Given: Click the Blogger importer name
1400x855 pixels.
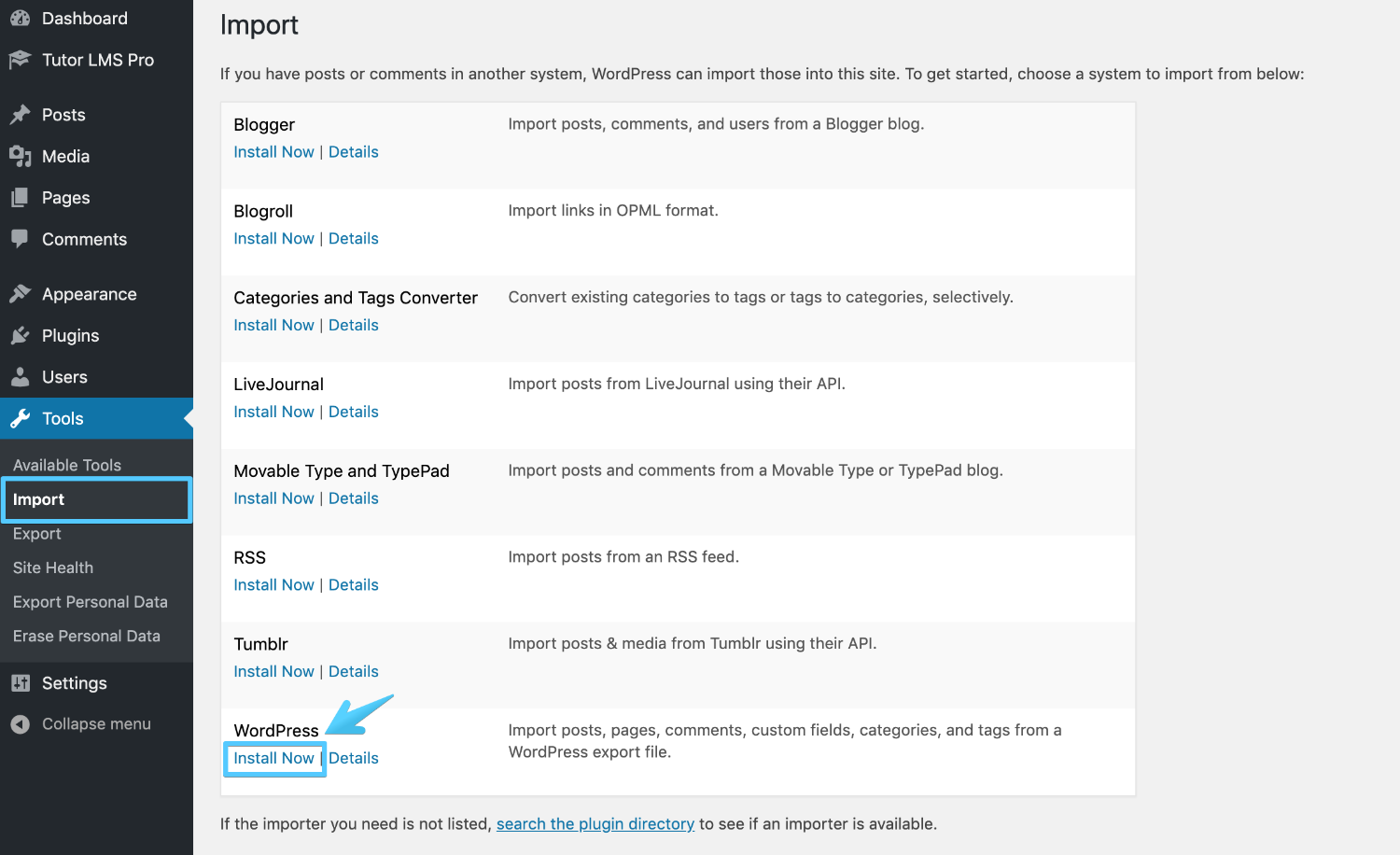Looking at the screenshot, I should (264, 125).
